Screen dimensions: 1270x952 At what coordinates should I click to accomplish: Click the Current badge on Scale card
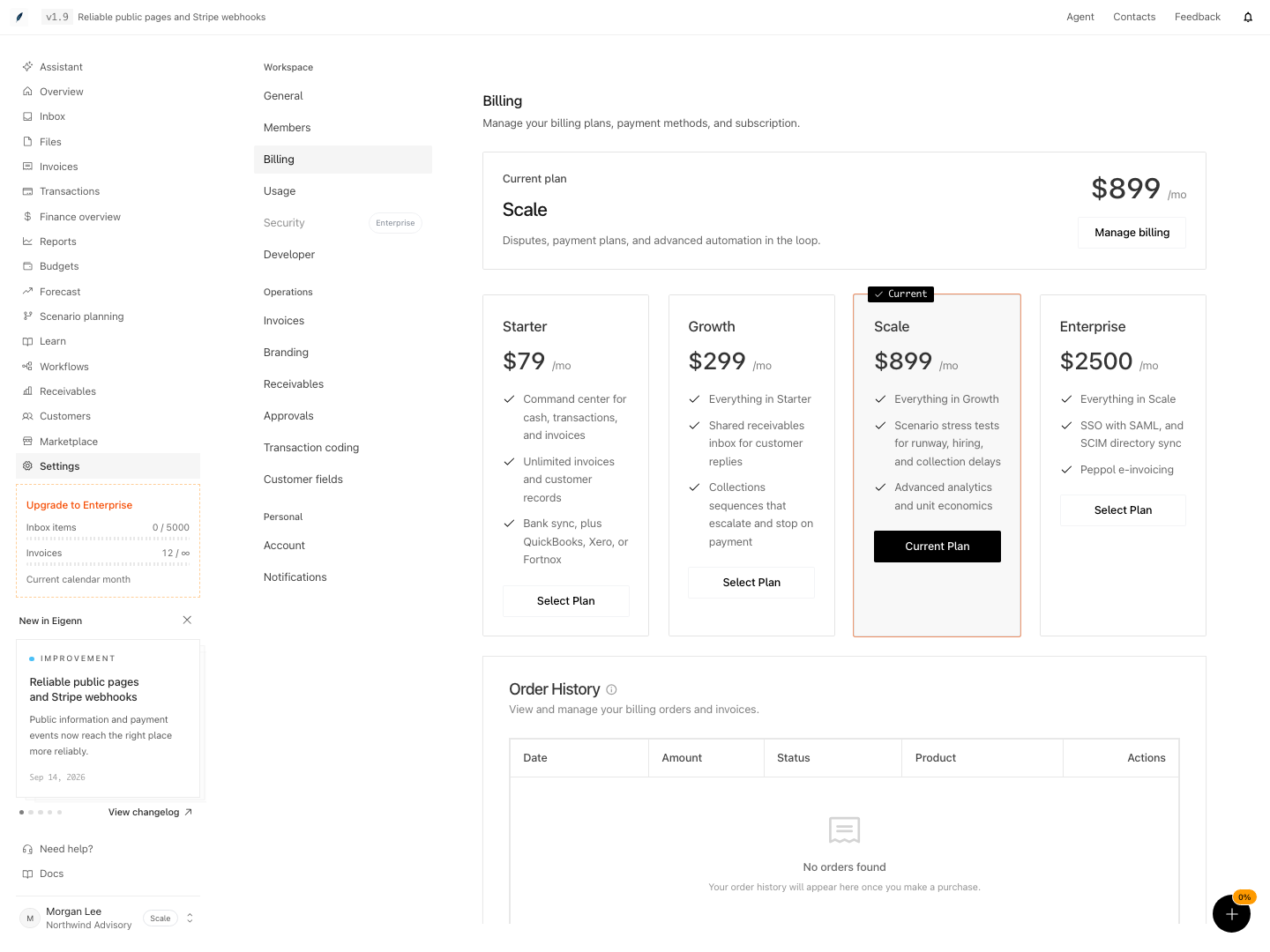tap(900, 294)
